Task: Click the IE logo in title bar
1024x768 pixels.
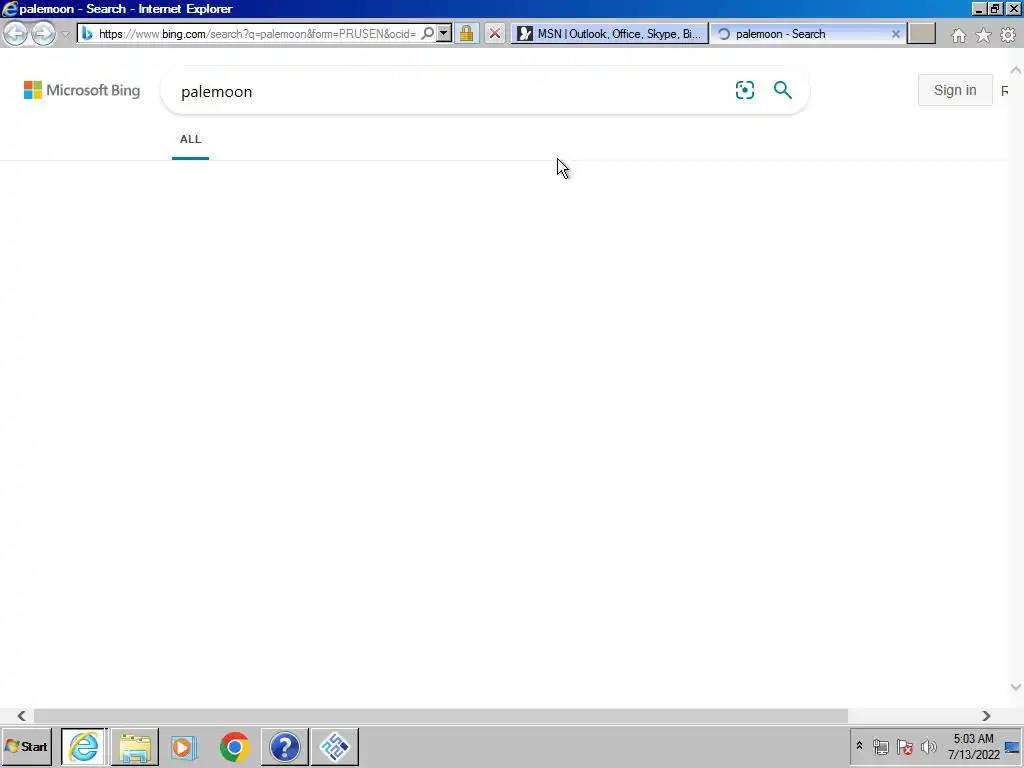Action: (9, 8)
